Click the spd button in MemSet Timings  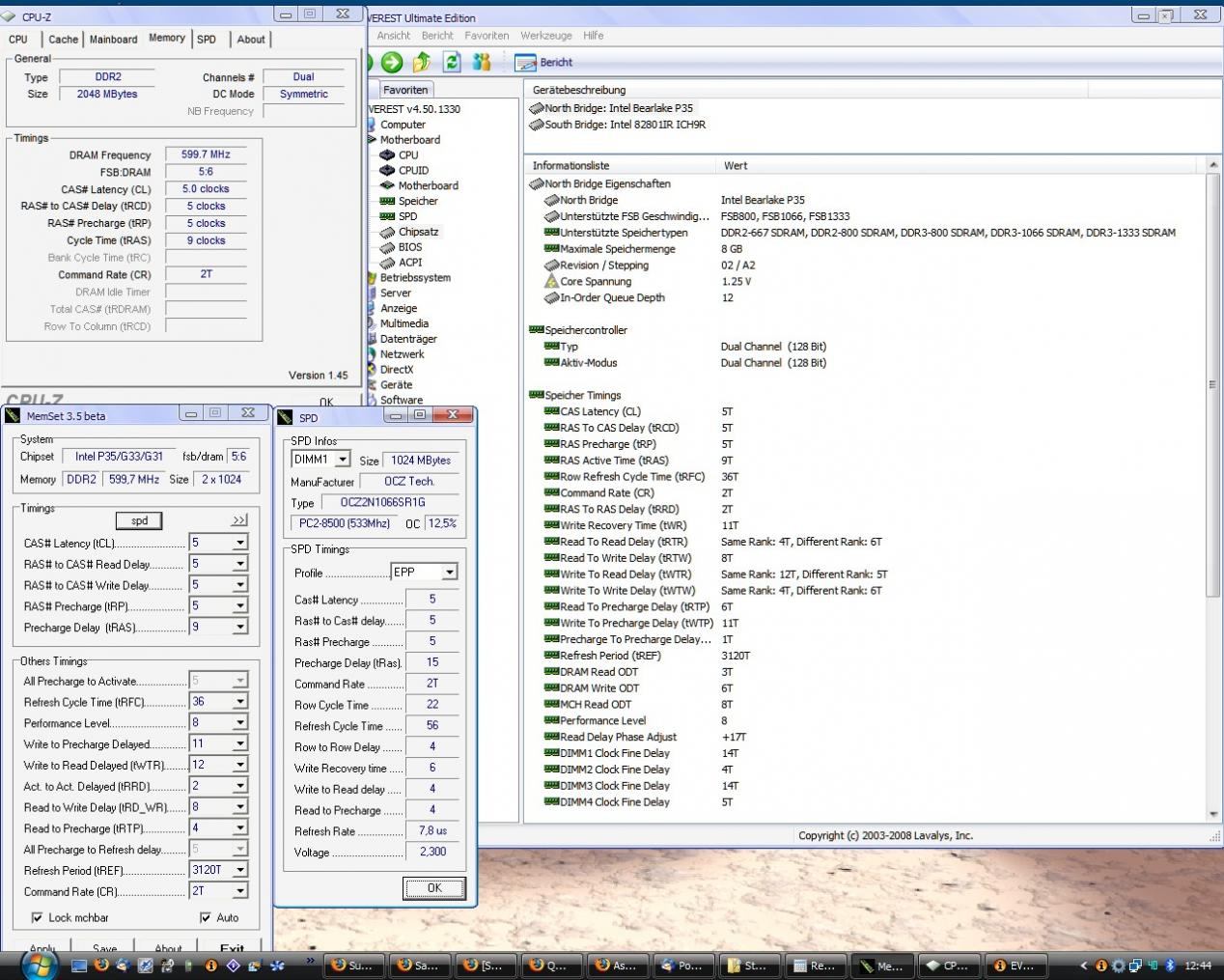pos(140,520)
